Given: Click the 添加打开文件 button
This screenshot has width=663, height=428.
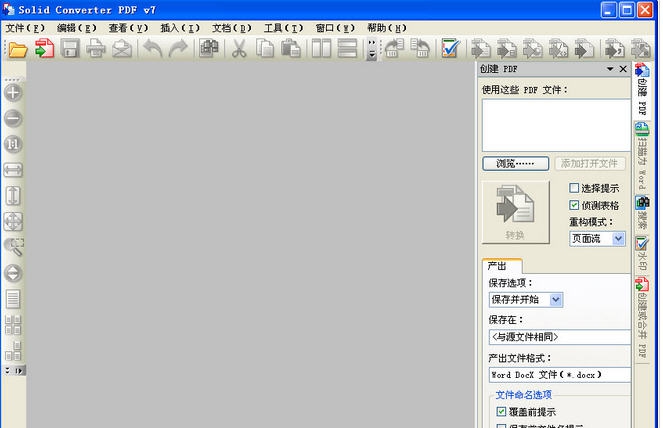Looking at the screenshot, I should pyautogui.click(x=589, y=163).
